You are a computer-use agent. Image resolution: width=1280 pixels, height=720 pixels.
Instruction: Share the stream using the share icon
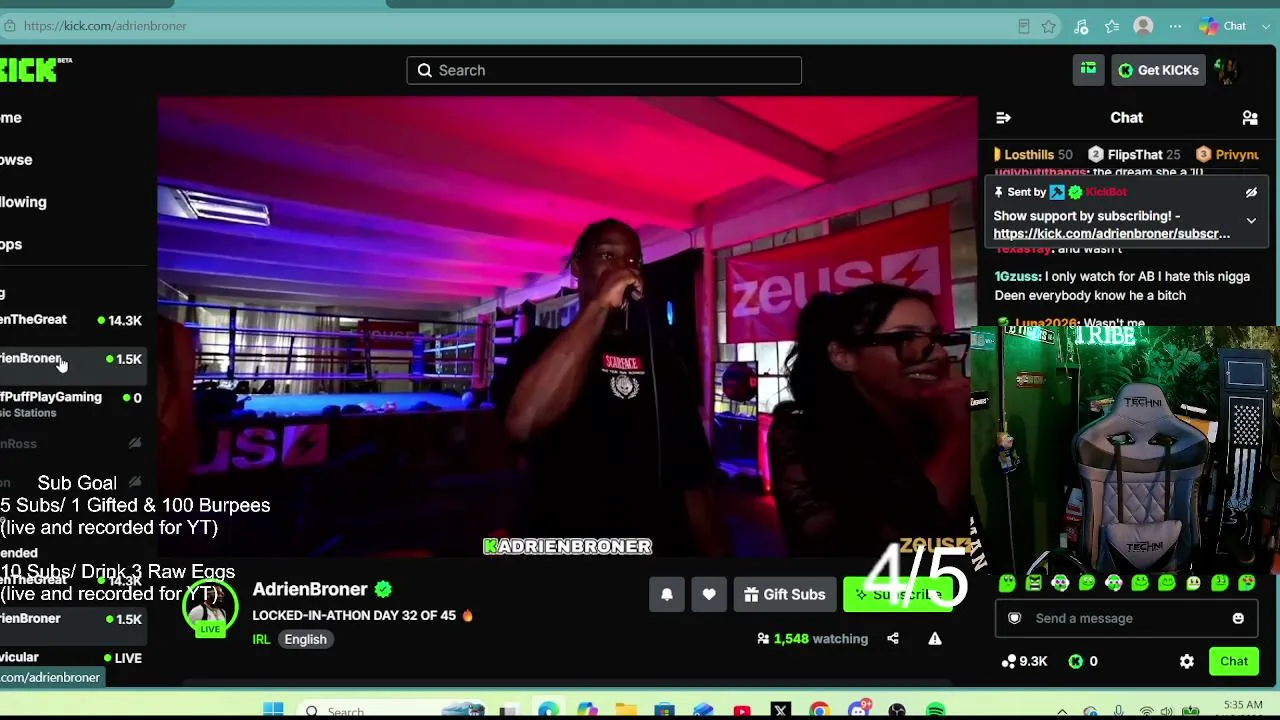click(x=893, y=639)
